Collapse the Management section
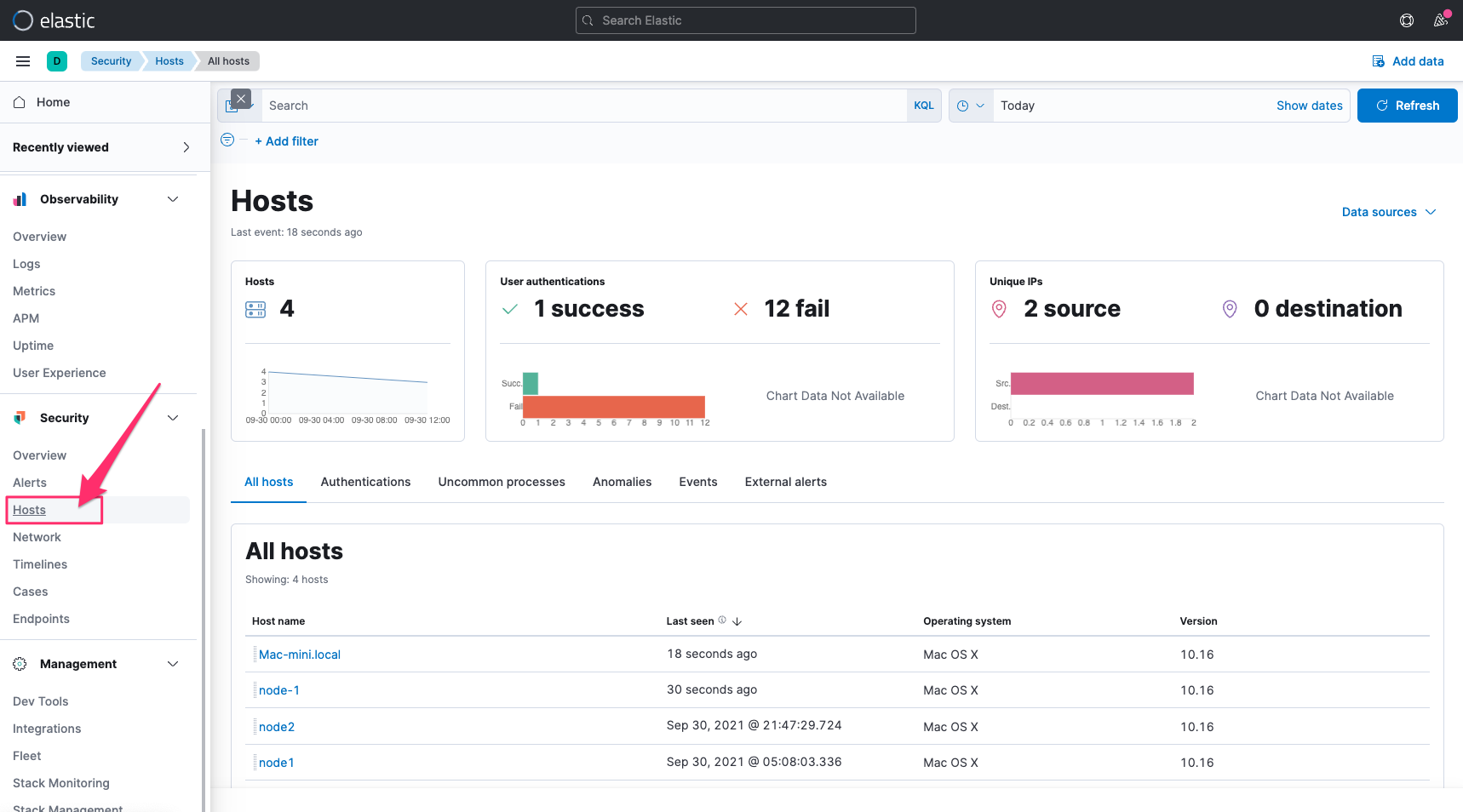The width and height of the screenshot is (1463, 812). click(x=173, y=664)
